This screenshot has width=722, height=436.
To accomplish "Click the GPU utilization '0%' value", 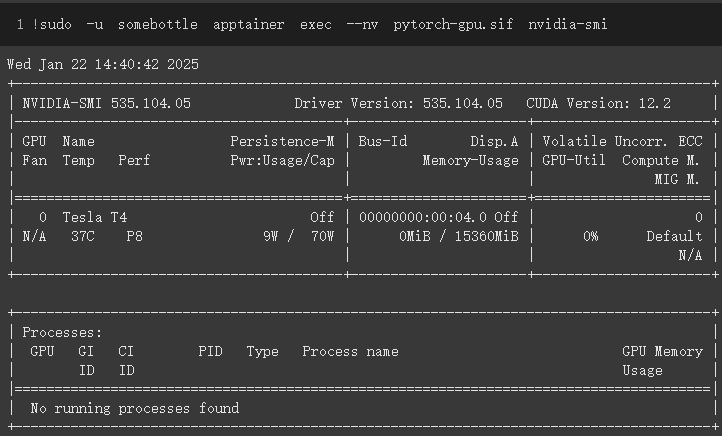I will pos(590,237).
